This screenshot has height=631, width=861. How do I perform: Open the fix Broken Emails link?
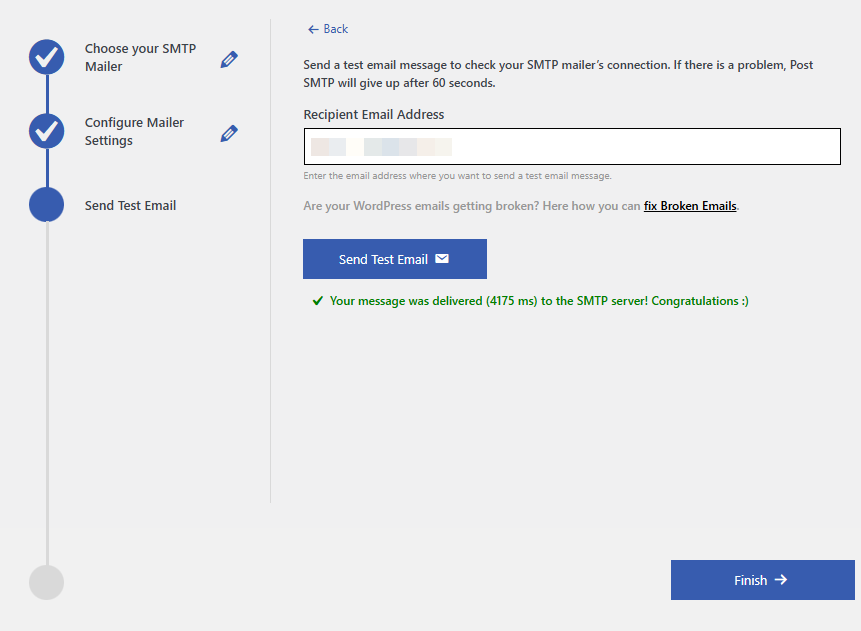690,206
